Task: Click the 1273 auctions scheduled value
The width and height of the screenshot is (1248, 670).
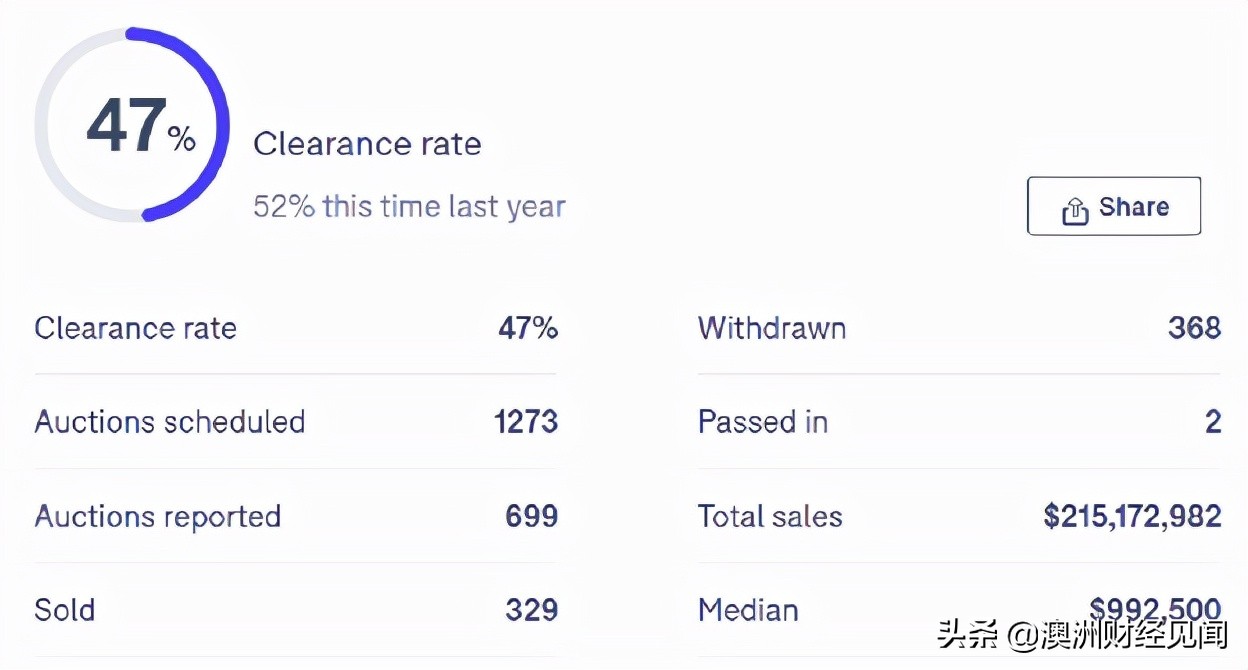Action: [x=526, y=422]
